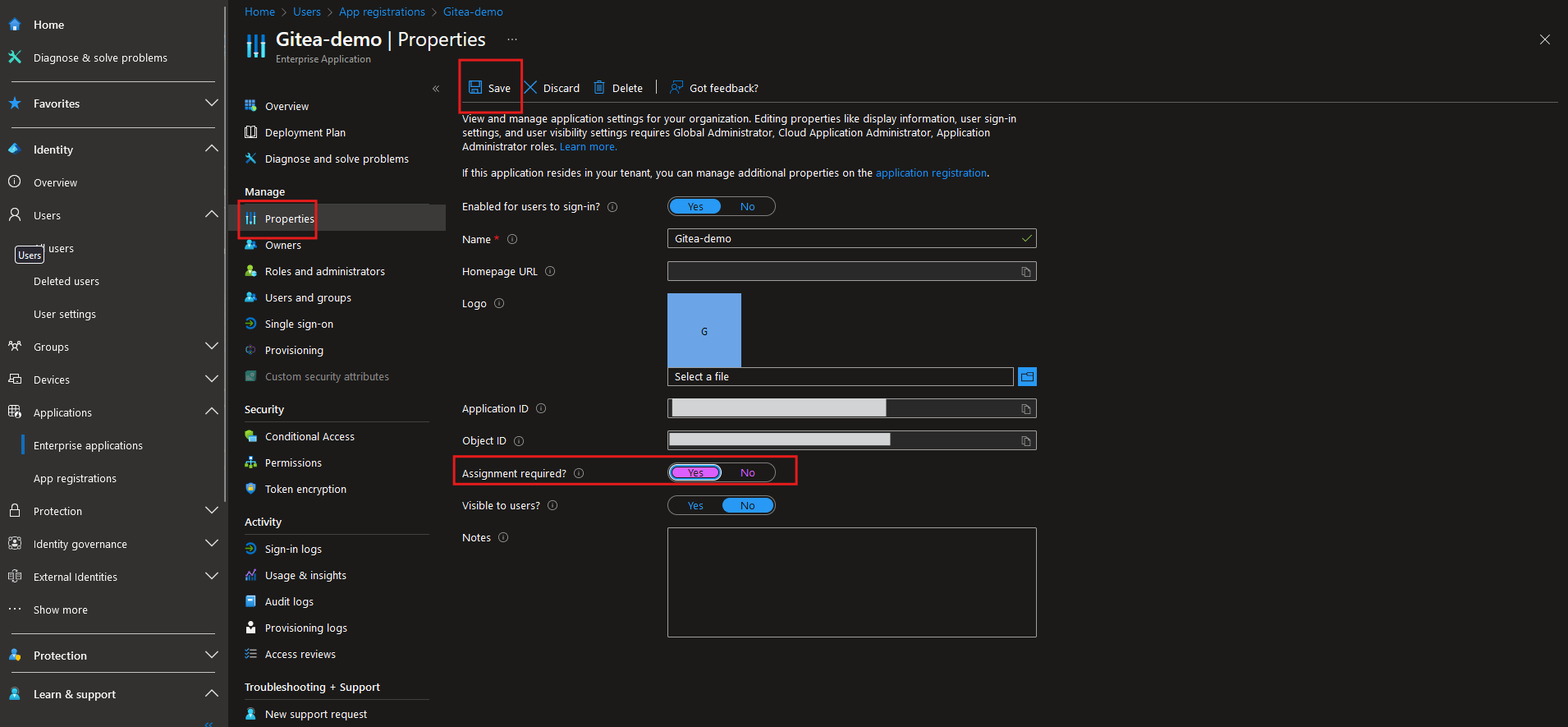Copy the Application ID with copy icon
Viewport: 1568px width, 727px height.
pos(1026,409)
